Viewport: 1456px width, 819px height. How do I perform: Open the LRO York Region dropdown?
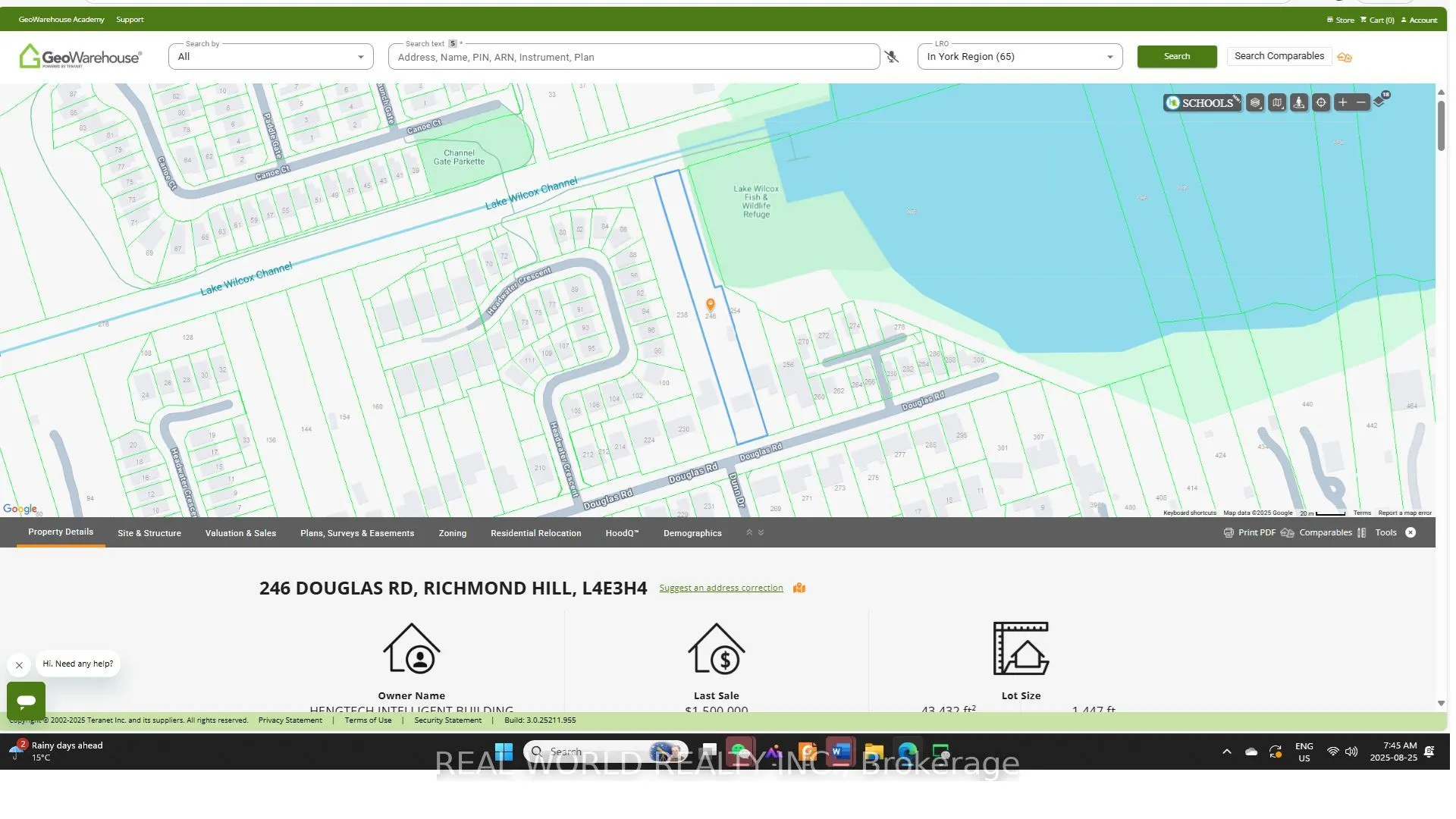tap(1020, 57)
